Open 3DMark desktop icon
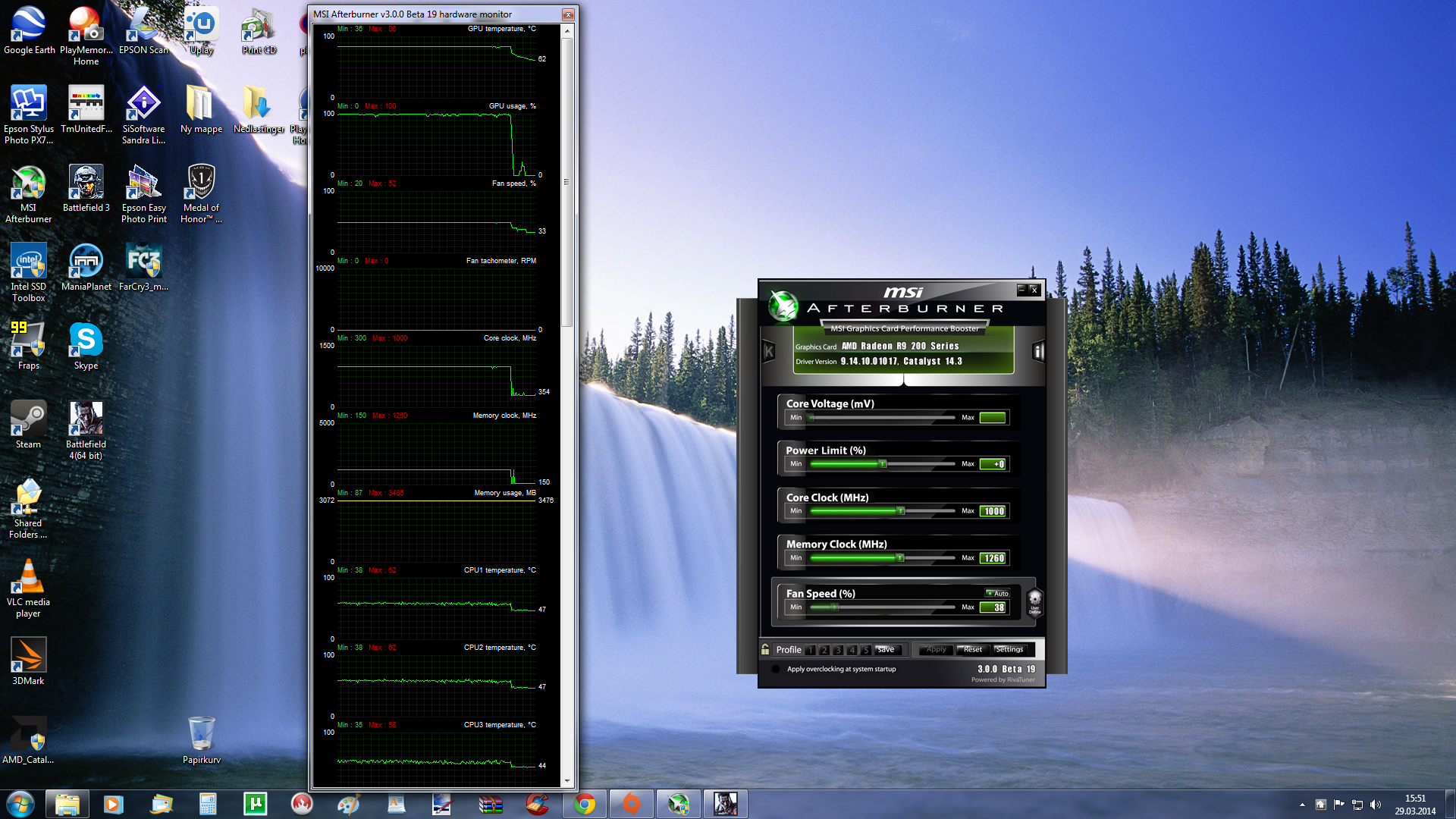Image resolution: width=1456 pixels, height=819 pixels. pyautogui.click(x=29, y=662)
